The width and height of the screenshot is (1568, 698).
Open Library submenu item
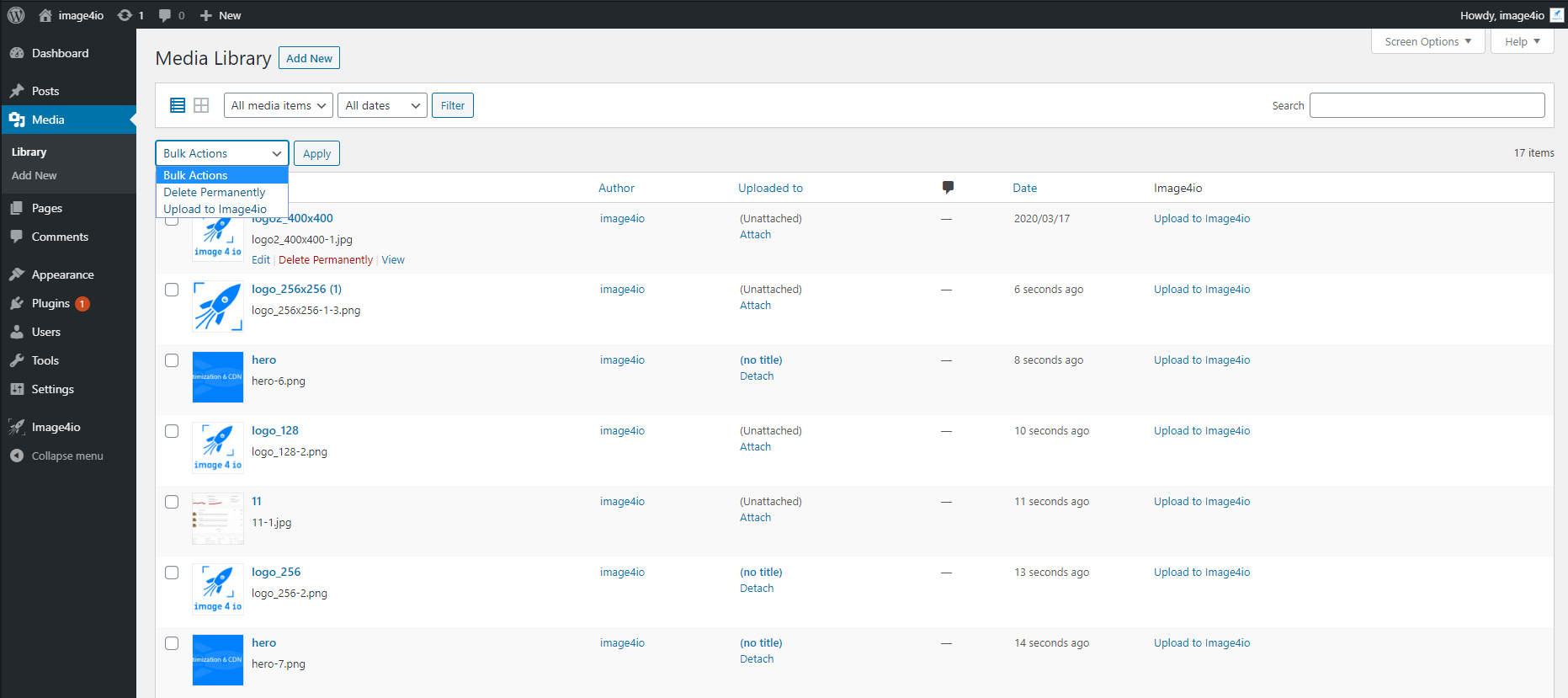[x=29, y=152]
